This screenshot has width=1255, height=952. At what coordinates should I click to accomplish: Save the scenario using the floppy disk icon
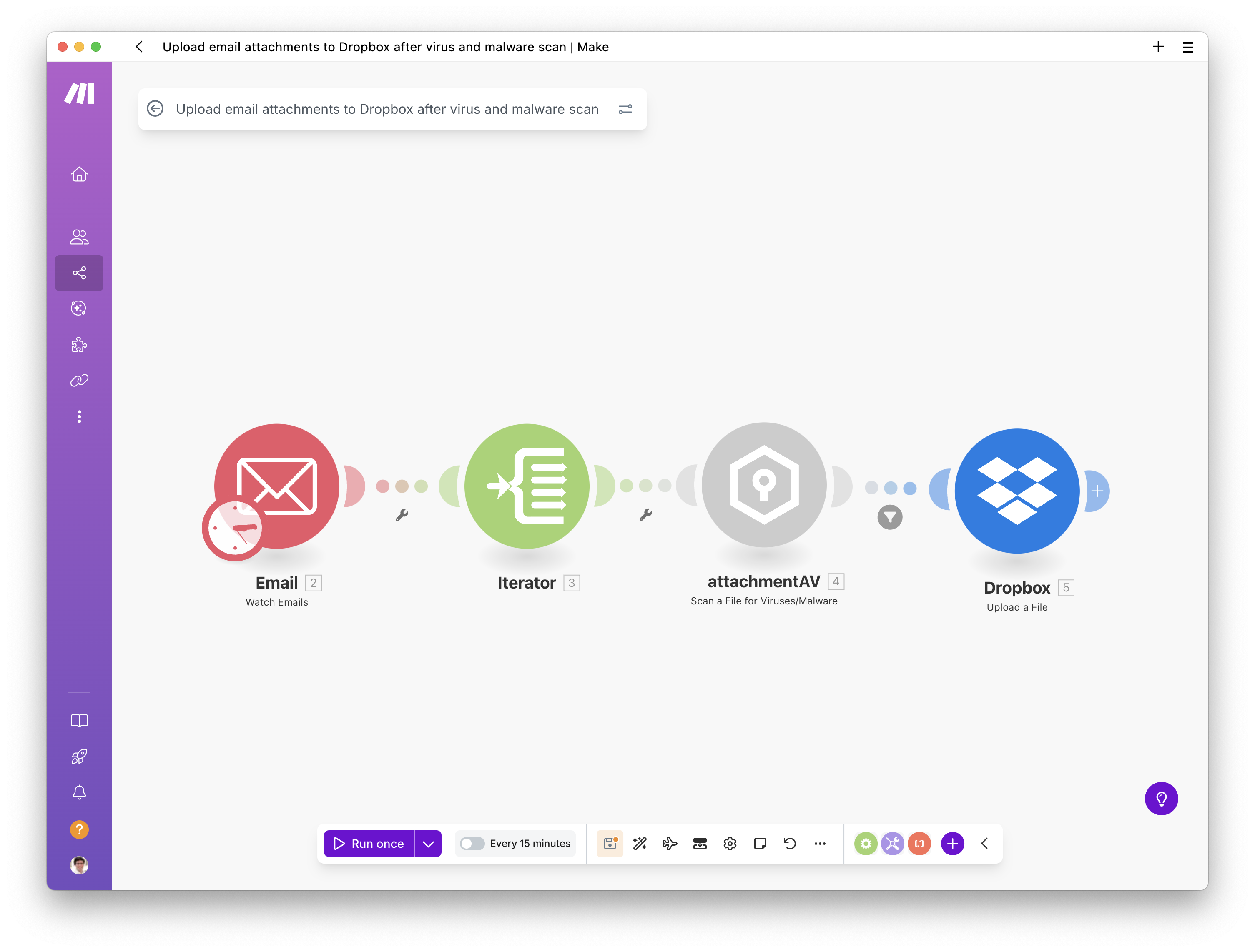610,844
